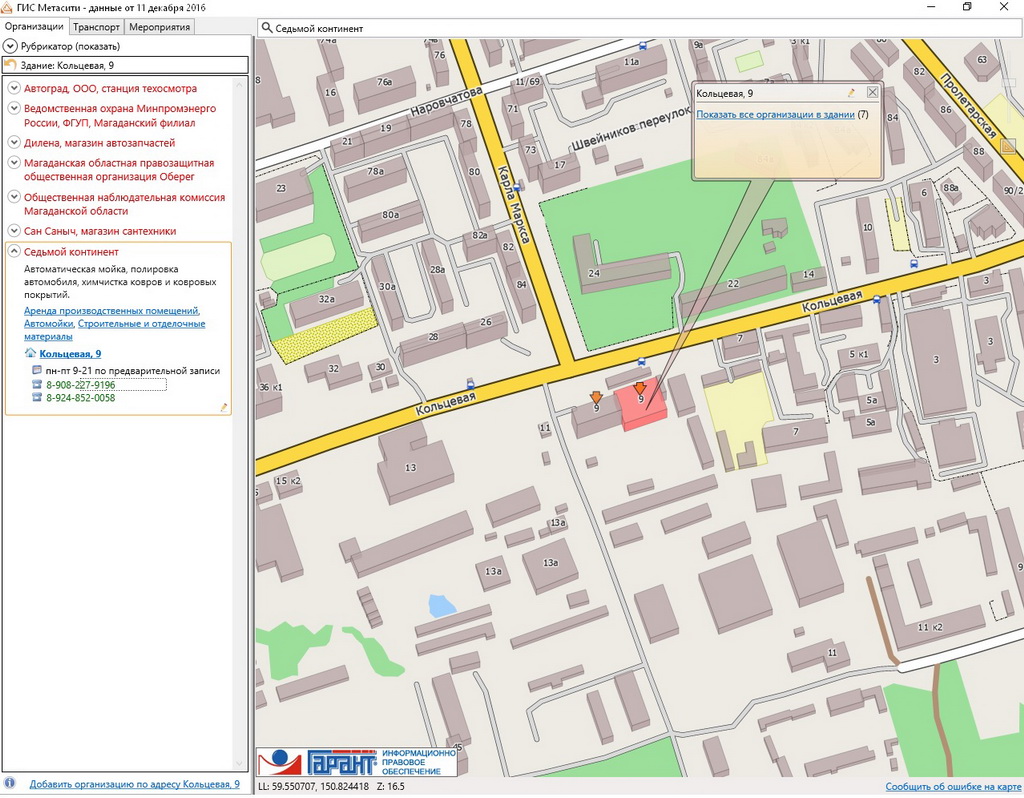Click the search magnifier icon in the search bar
Screen dimensions: 1024x798
click(x=267, y=28)
